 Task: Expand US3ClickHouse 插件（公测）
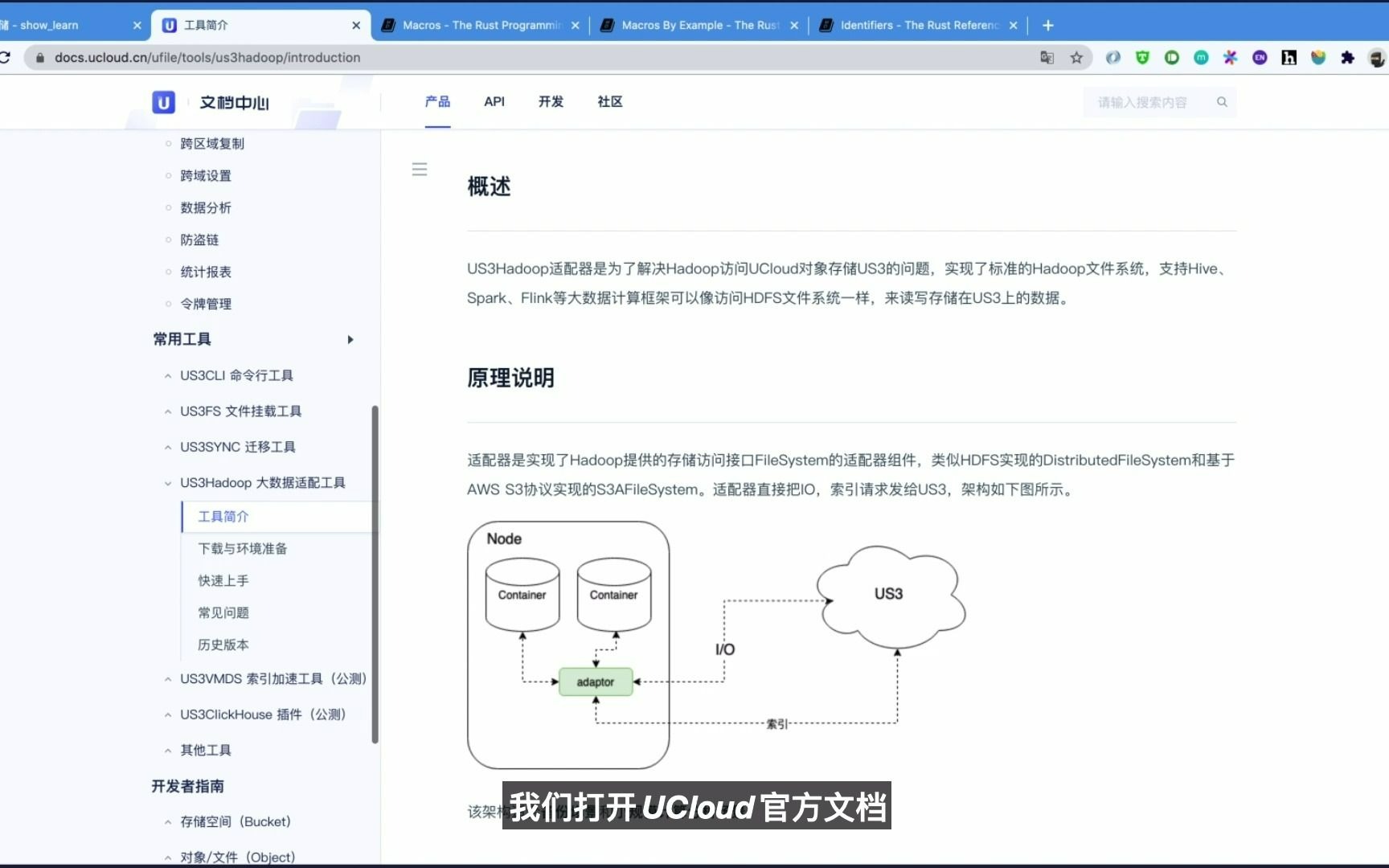[262, 714]
